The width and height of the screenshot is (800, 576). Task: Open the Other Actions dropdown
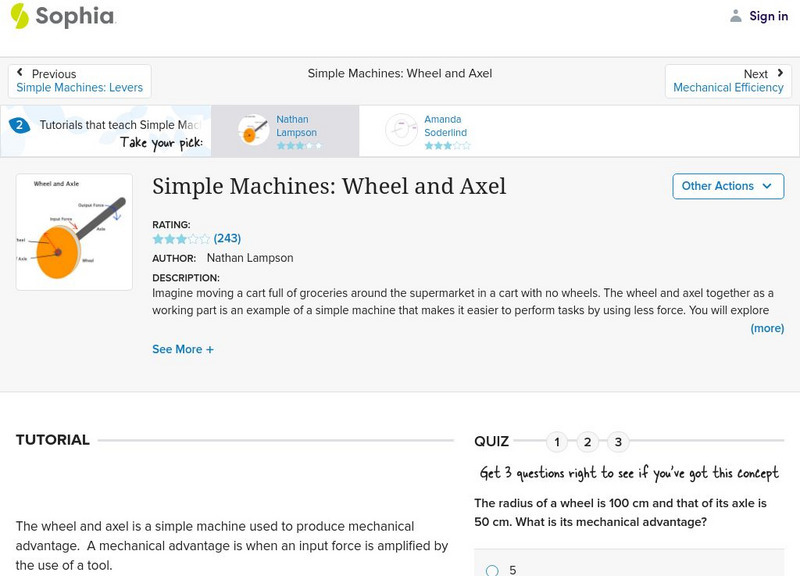click(x=727, y=186)
